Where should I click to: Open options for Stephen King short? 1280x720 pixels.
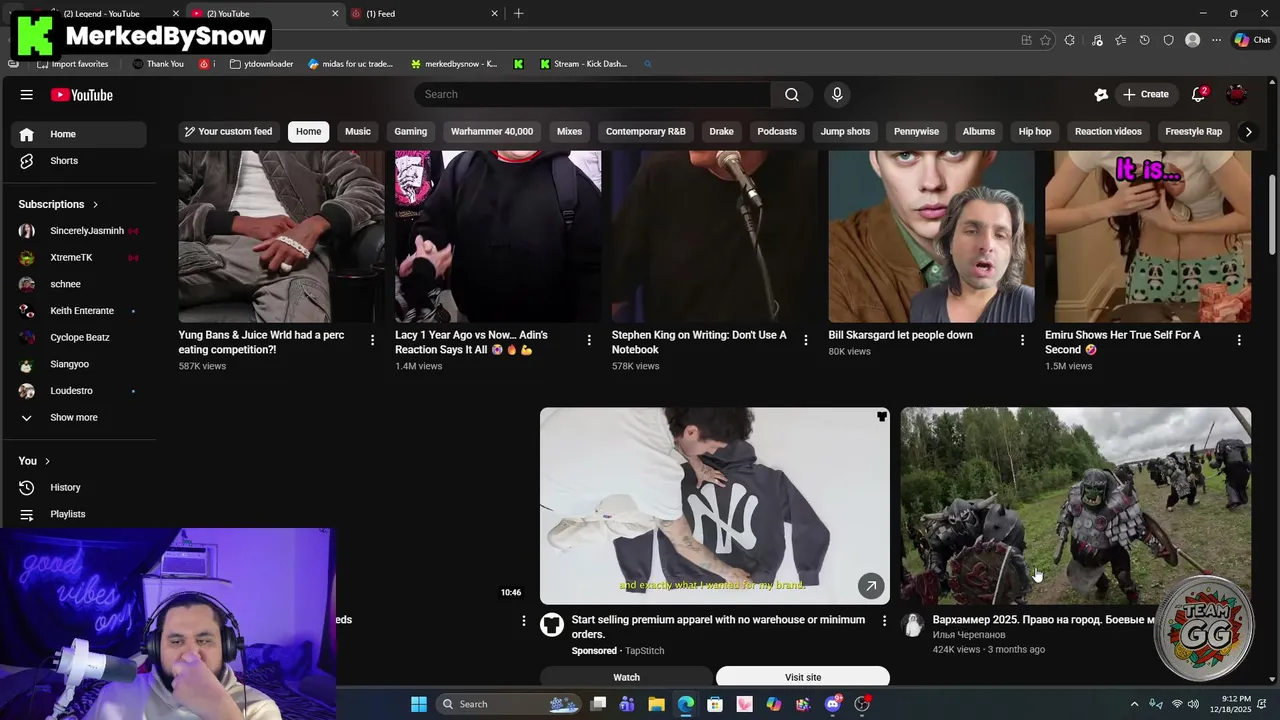pyautogui.click(x=806, y=340)
